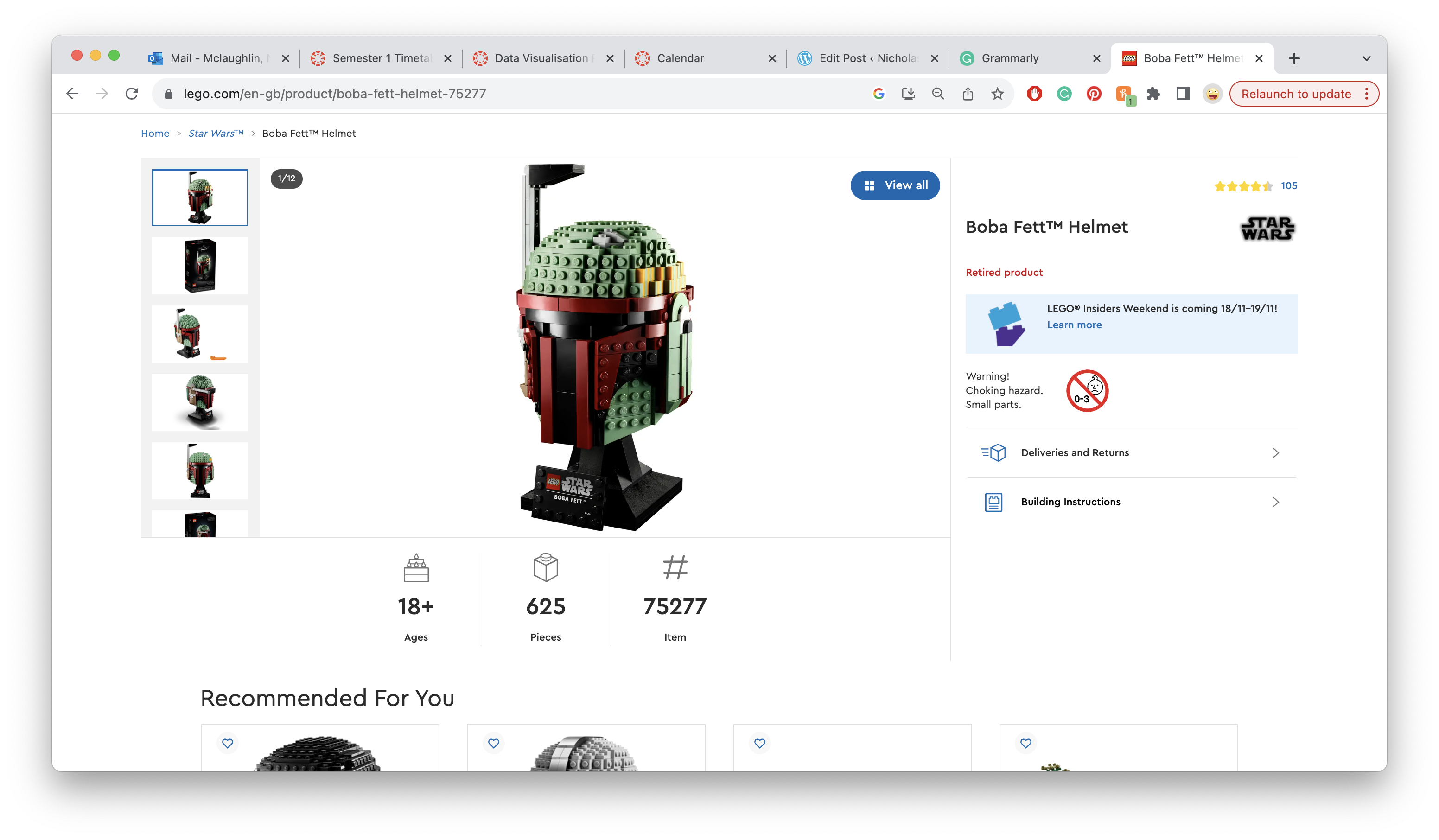
Task: Click the Pinterest extension icon
Action: [x=1094, y=94]
